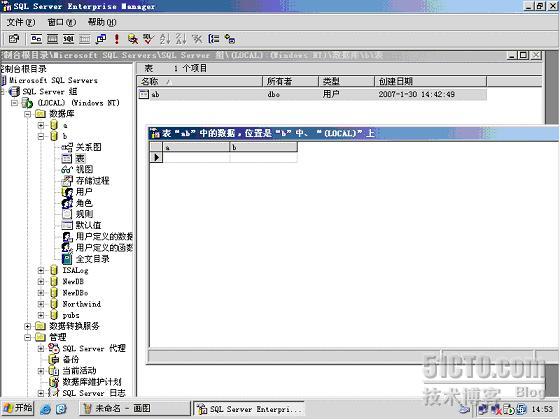Select the row marker arrow in the data grid

[156, 158]
